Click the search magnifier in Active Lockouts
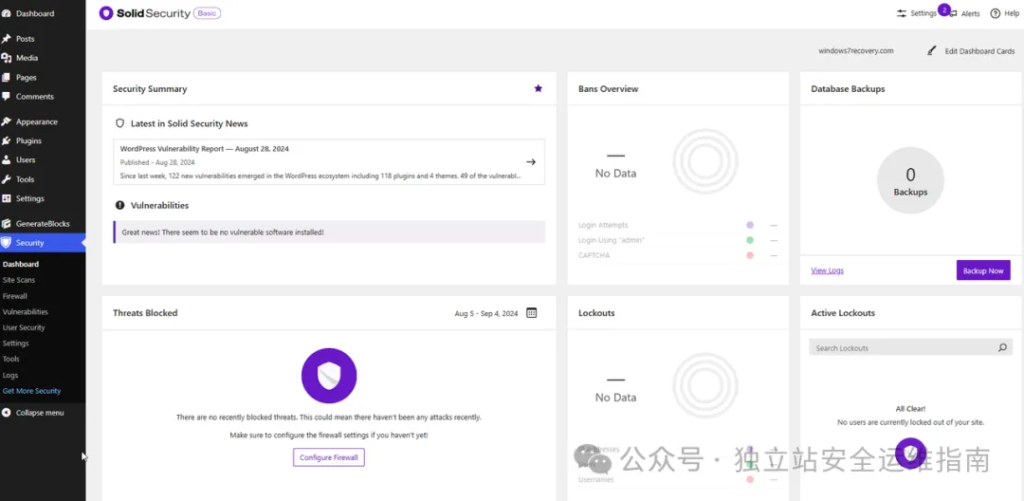Screen dimensions: 1024x501 [1002, 347]
